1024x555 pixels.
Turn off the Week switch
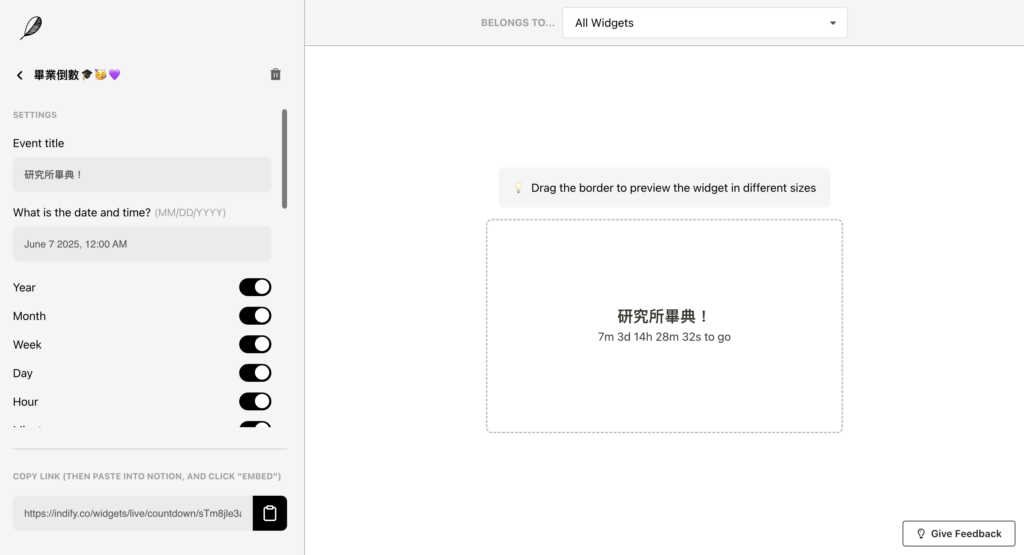pyautogui.click(x=255, y=344)
